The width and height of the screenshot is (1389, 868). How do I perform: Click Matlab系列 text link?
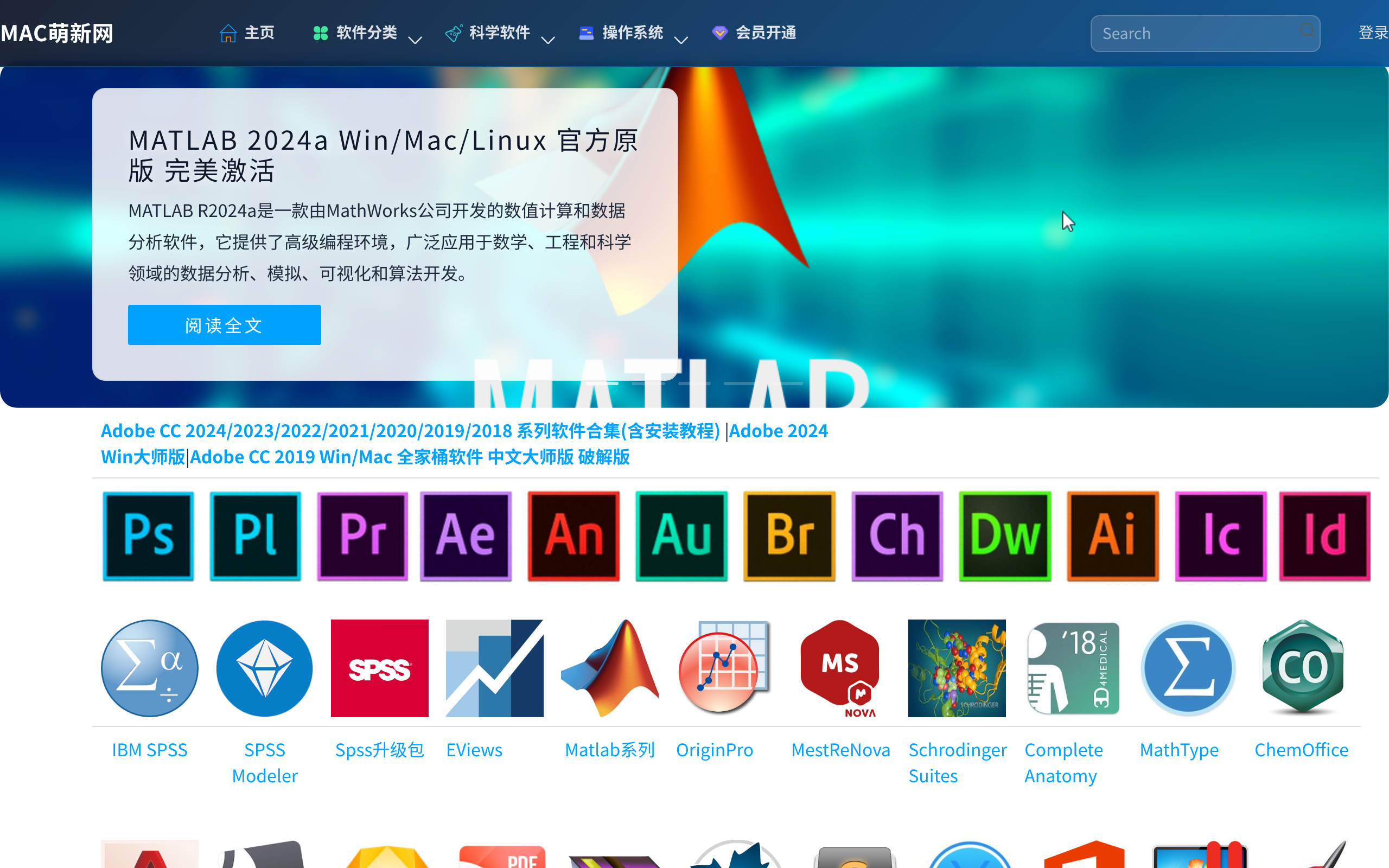(x=610, y=750)
